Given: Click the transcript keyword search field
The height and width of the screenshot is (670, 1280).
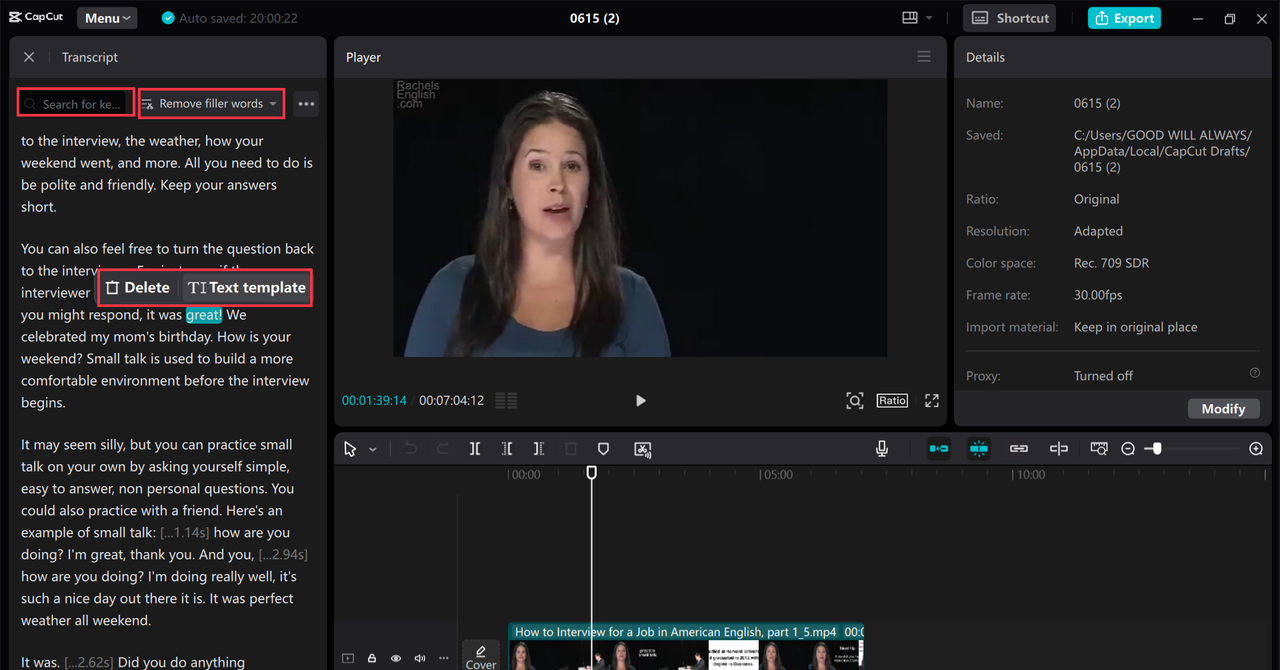Looking at the screenshot, I should click(x=77, y=104).
